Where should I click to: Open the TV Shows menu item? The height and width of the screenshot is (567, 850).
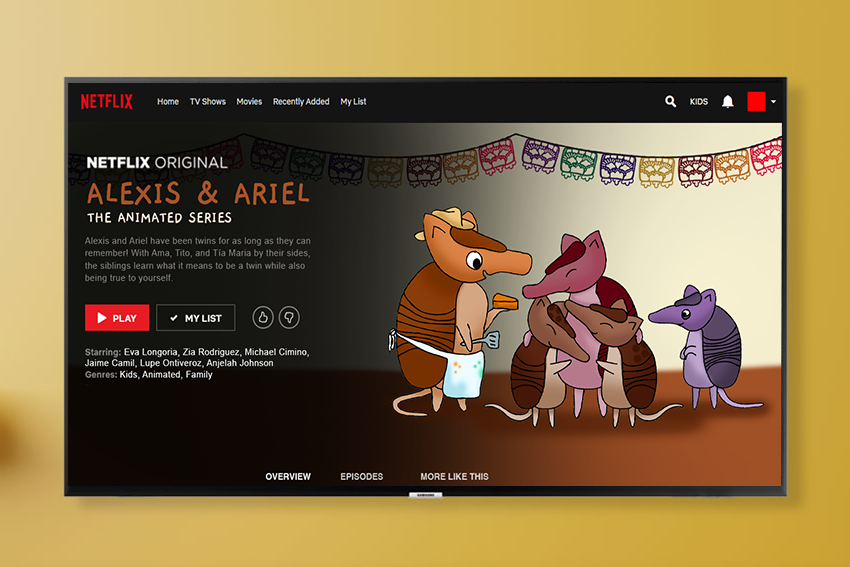[x=208, y=101]
